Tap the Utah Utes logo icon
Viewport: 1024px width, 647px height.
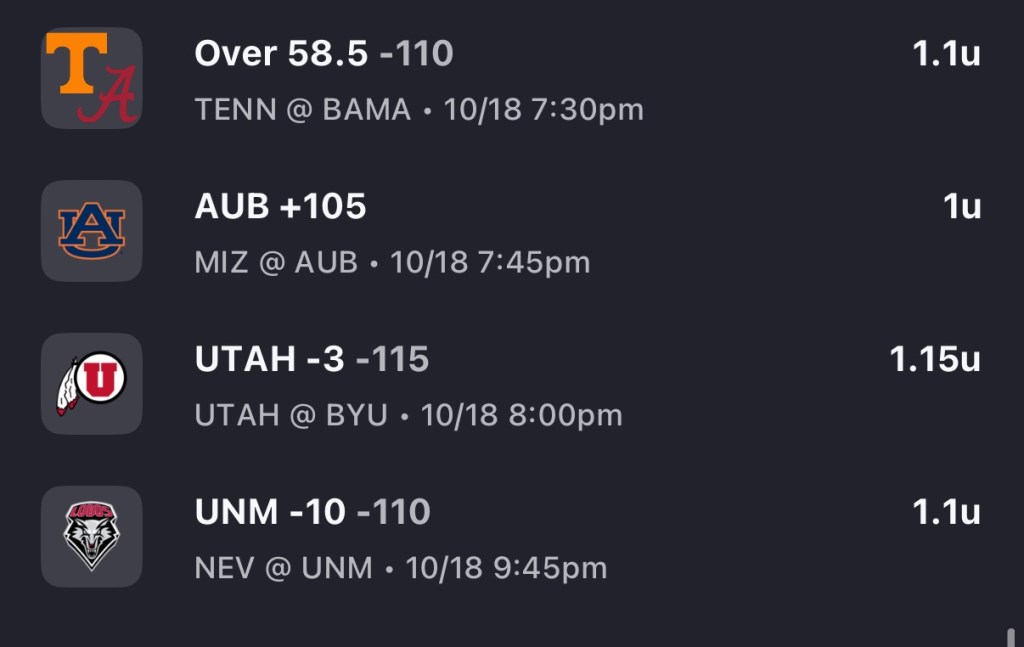[x=91, y=384]
